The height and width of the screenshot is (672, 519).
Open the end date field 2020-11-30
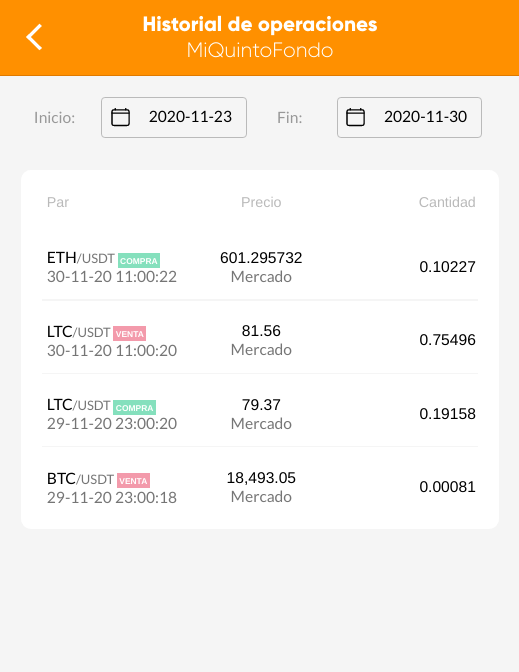[409, 117]
